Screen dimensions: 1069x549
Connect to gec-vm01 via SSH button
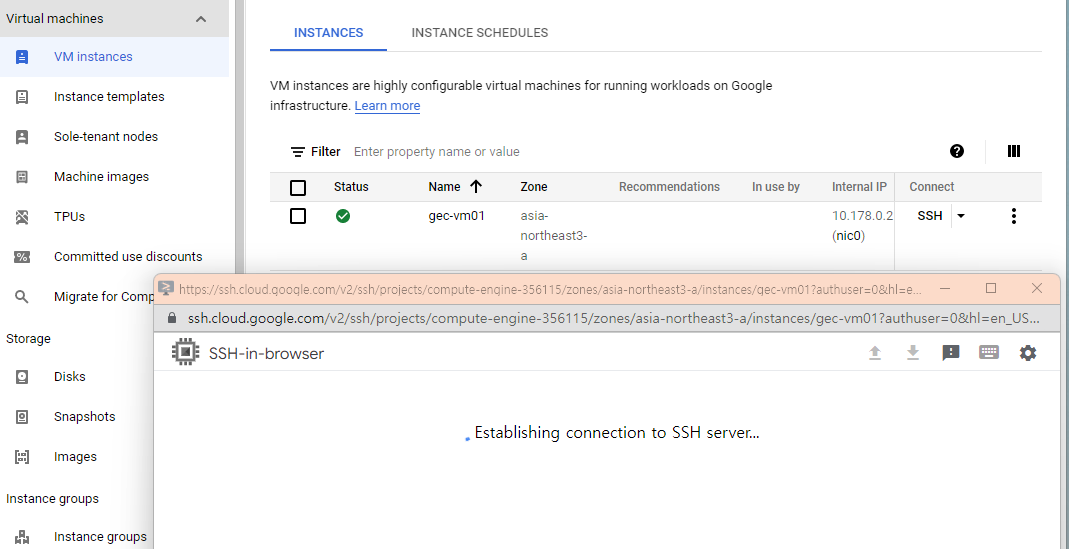(x=930, y=216)
